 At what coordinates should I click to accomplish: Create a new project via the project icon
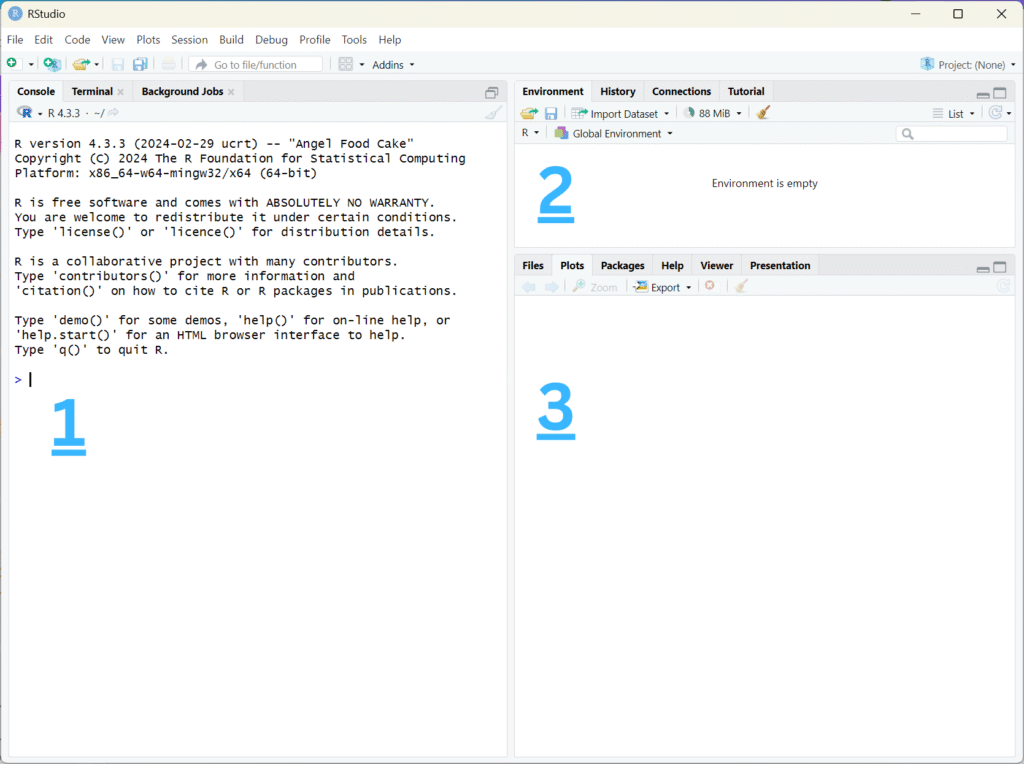pos(52,63)
